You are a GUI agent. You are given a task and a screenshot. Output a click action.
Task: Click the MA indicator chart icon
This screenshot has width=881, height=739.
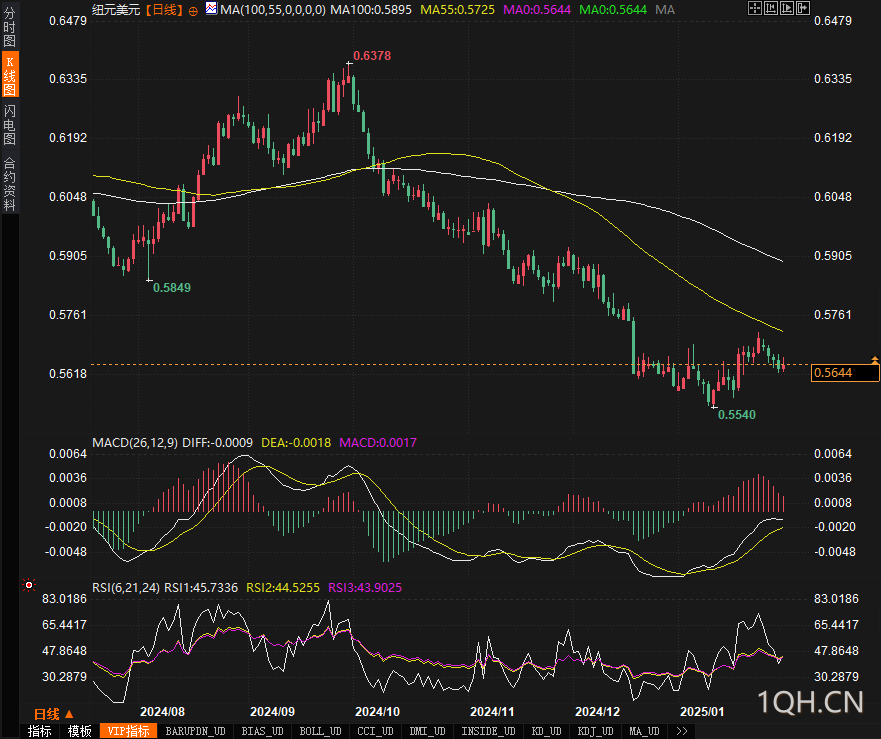[x=211, y=9]
